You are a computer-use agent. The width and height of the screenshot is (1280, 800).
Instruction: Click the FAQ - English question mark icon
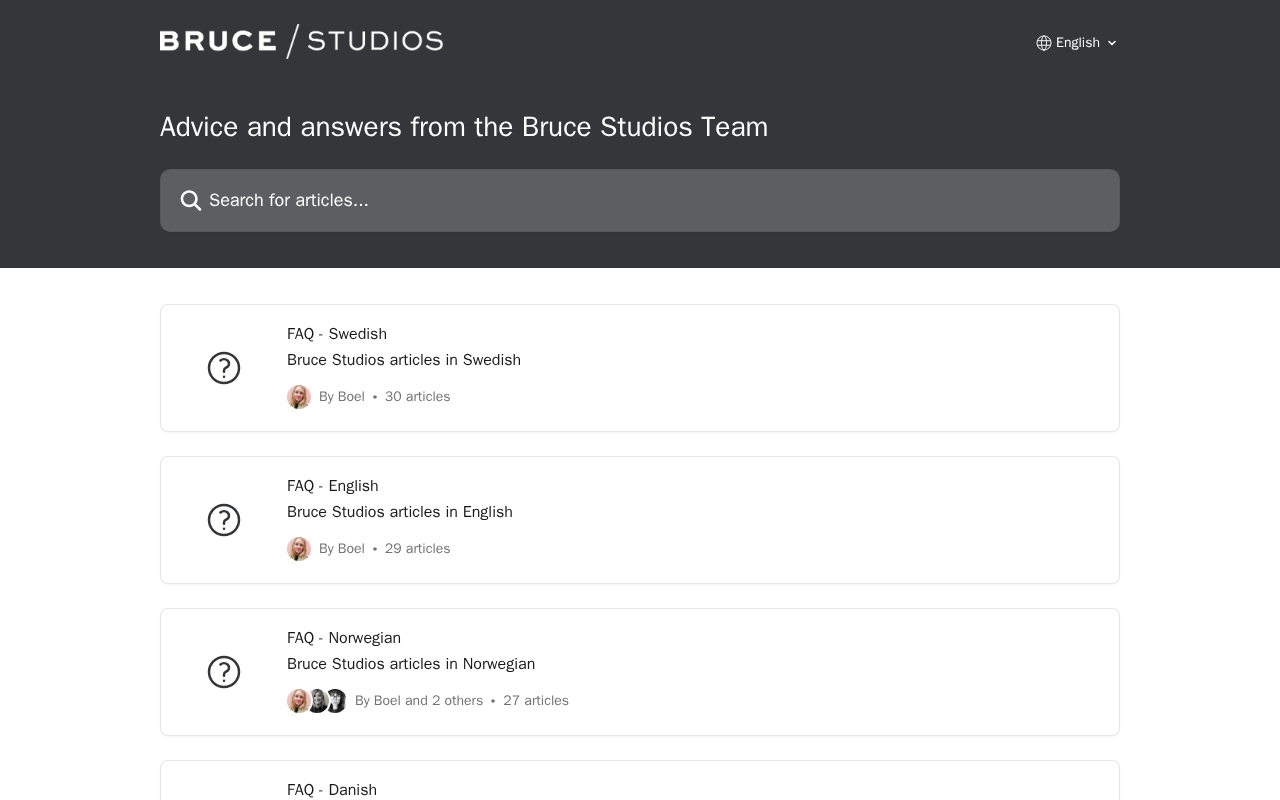point(224,520)
